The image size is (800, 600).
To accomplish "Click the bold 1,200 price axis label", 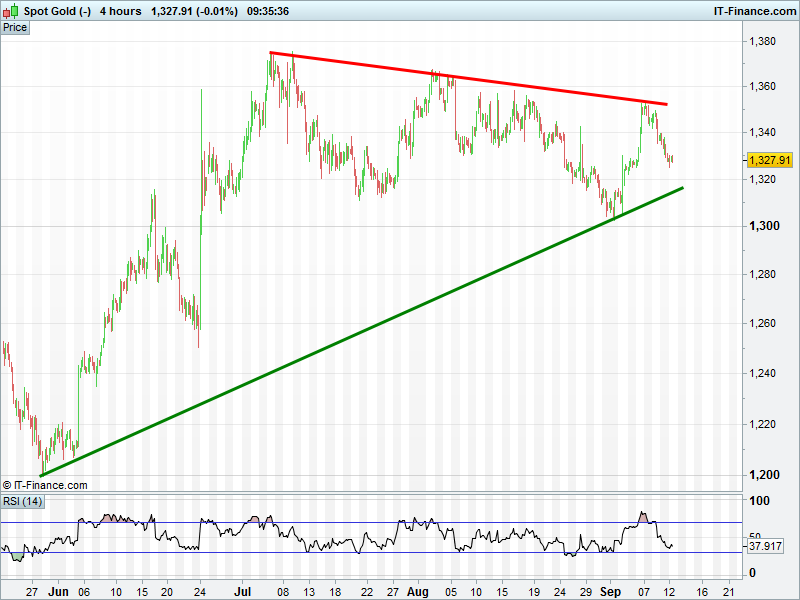I will [x=764, y=475].
